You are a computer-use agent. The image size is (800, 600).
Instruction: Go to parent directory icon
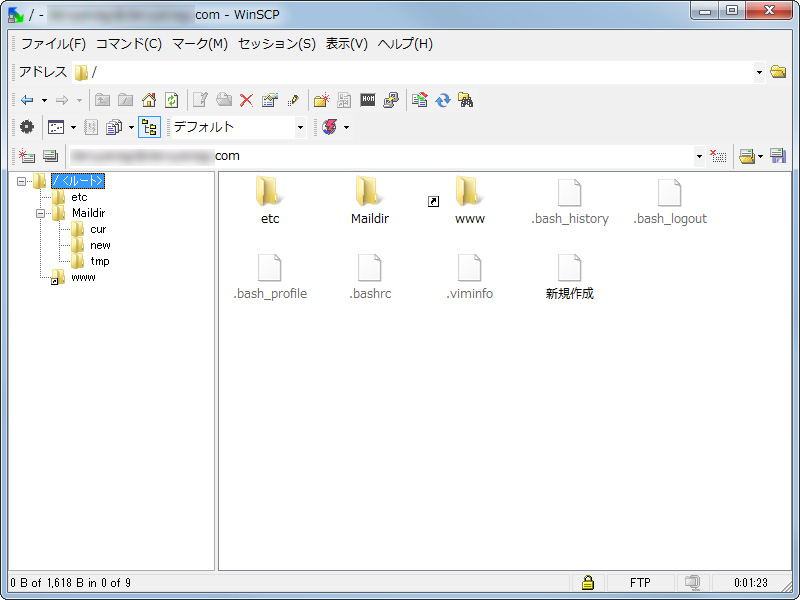point(103,100)
